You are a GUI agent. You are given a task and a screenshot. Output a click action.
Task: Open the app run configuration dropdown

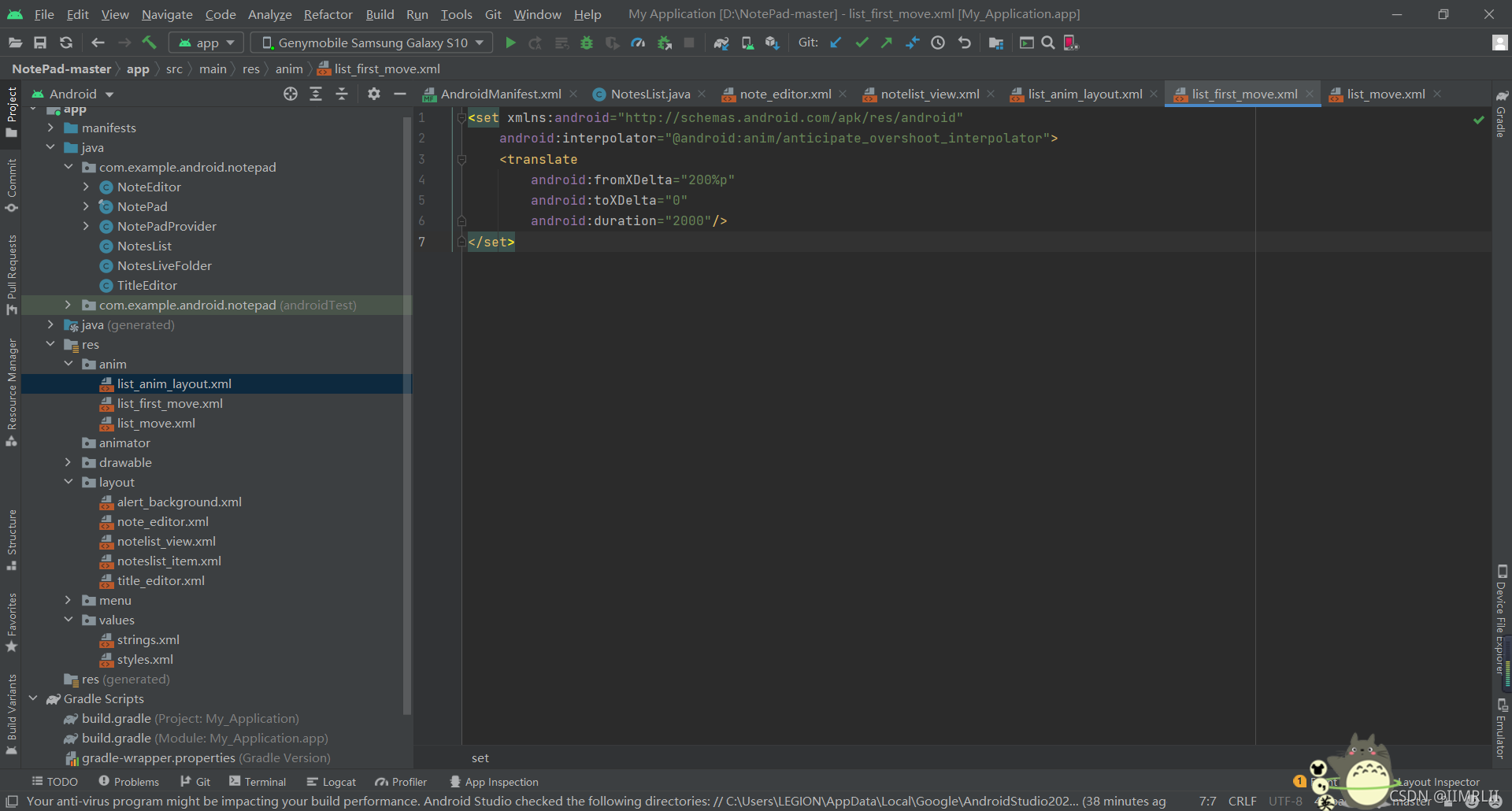(207, 43)
